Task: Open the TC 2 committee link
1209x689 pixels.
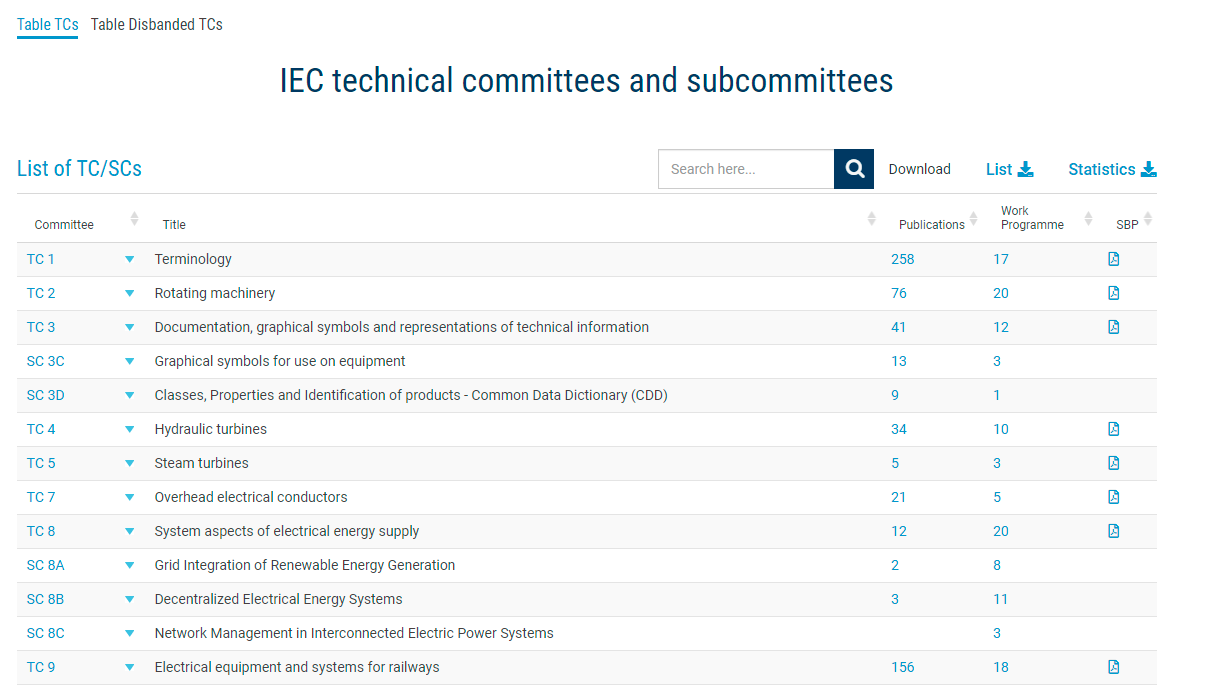Action: [x=41, y=293]
